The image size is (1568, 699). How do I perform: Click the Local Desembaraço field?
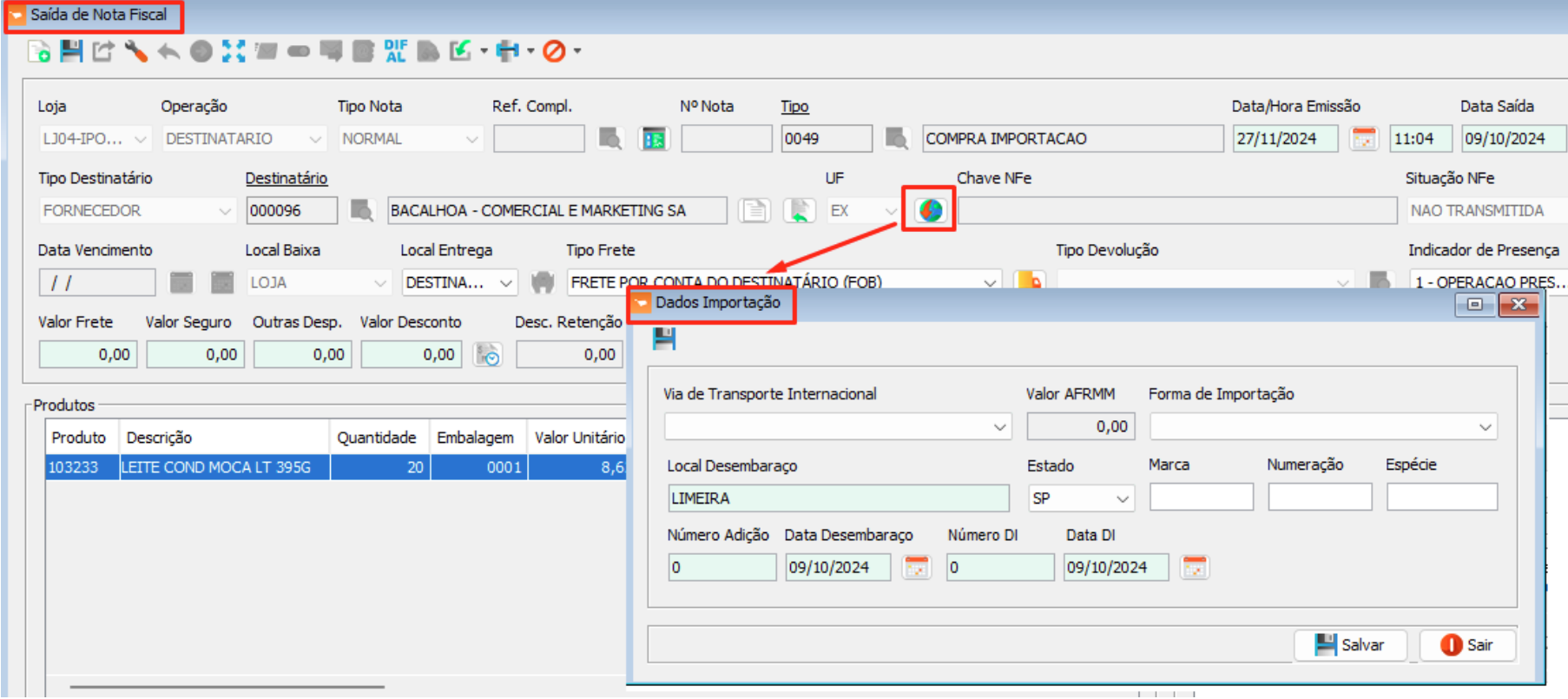pyautogui.click(x=838, y=498)
